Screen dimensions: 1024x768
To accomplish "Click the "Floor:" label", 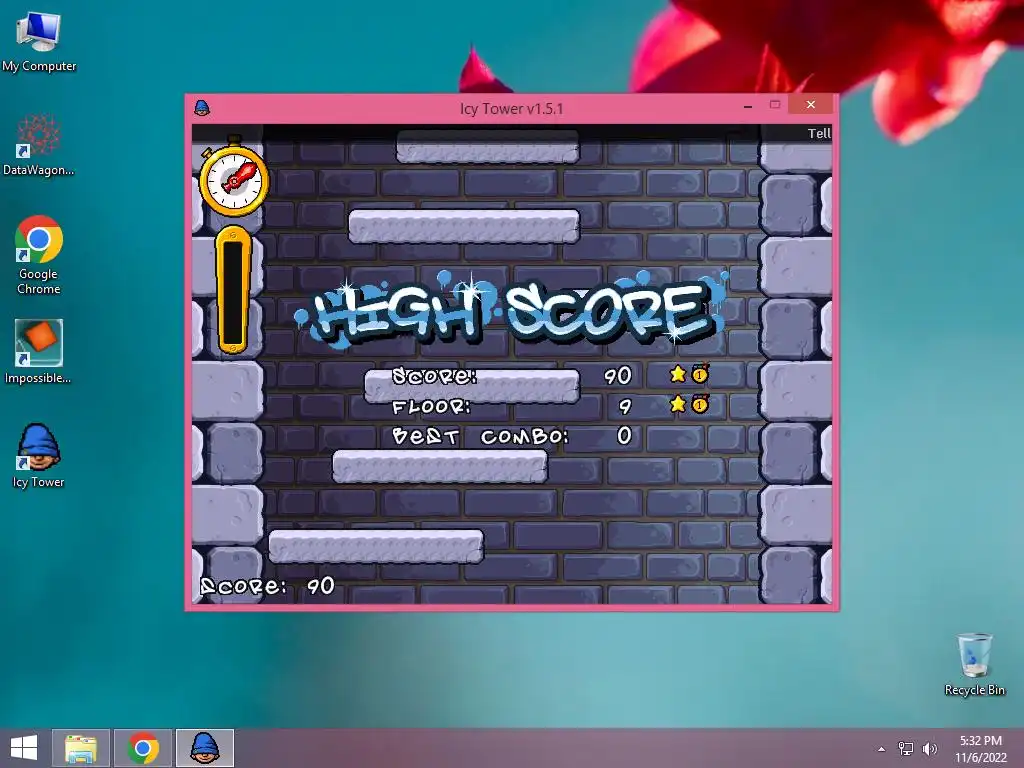I will tap(431, 407).
